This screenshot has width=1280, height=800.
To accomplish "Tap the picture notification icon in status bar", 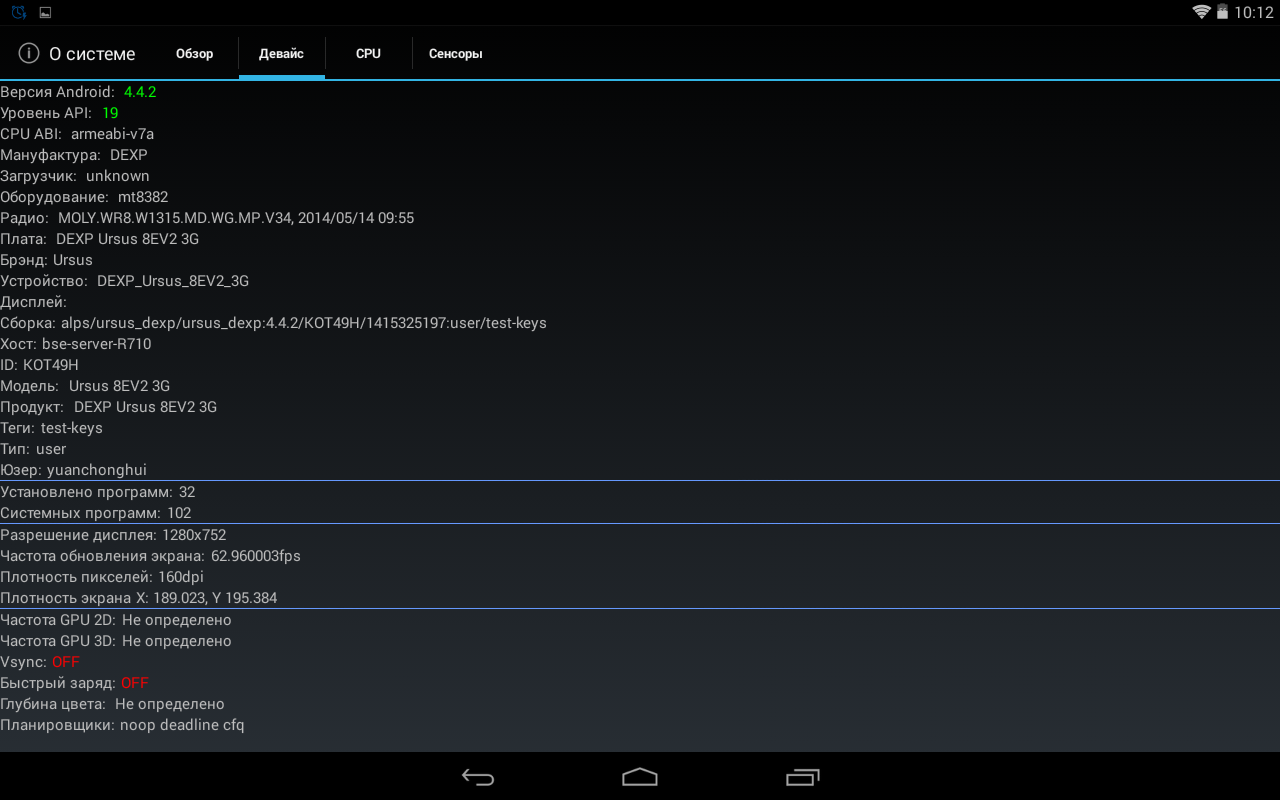I will click(x=45, y=13).
